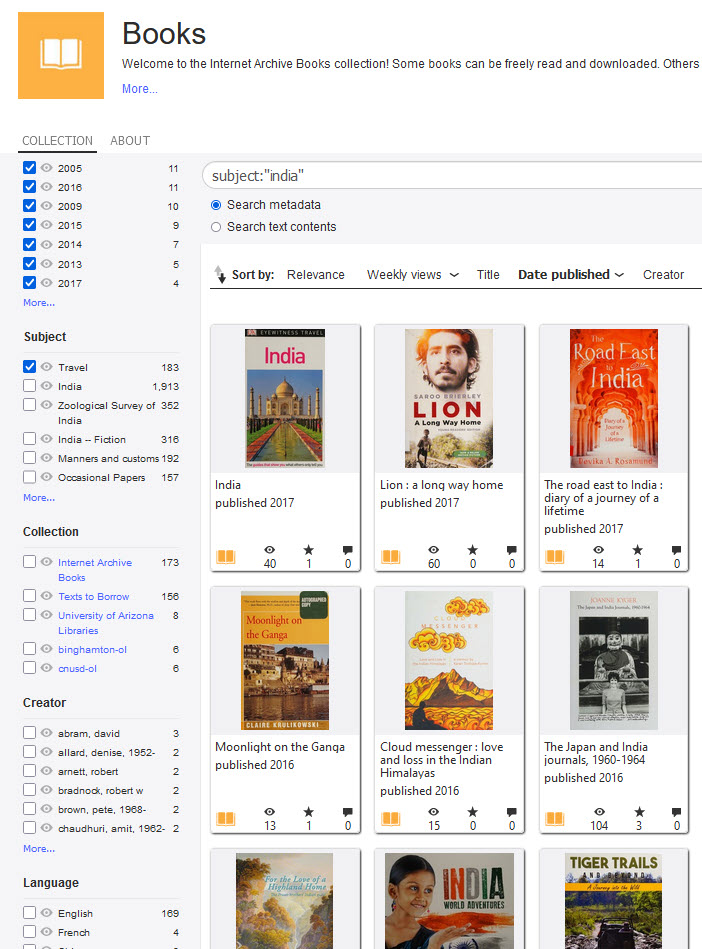
Task: Click the subject:"india" search field
Action: [454, 176]
